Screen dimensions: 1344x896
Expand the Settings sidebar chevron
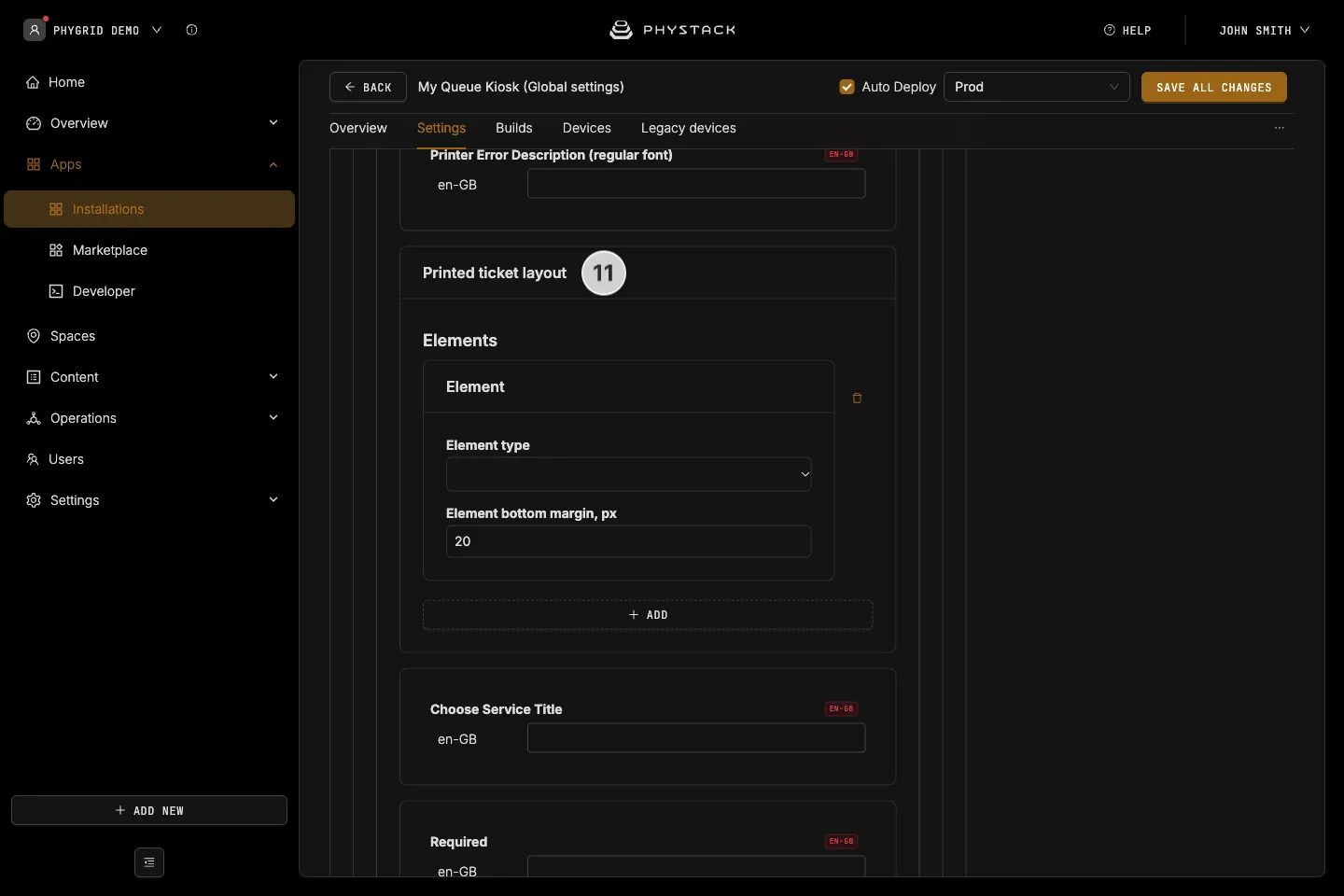point(273,500)
